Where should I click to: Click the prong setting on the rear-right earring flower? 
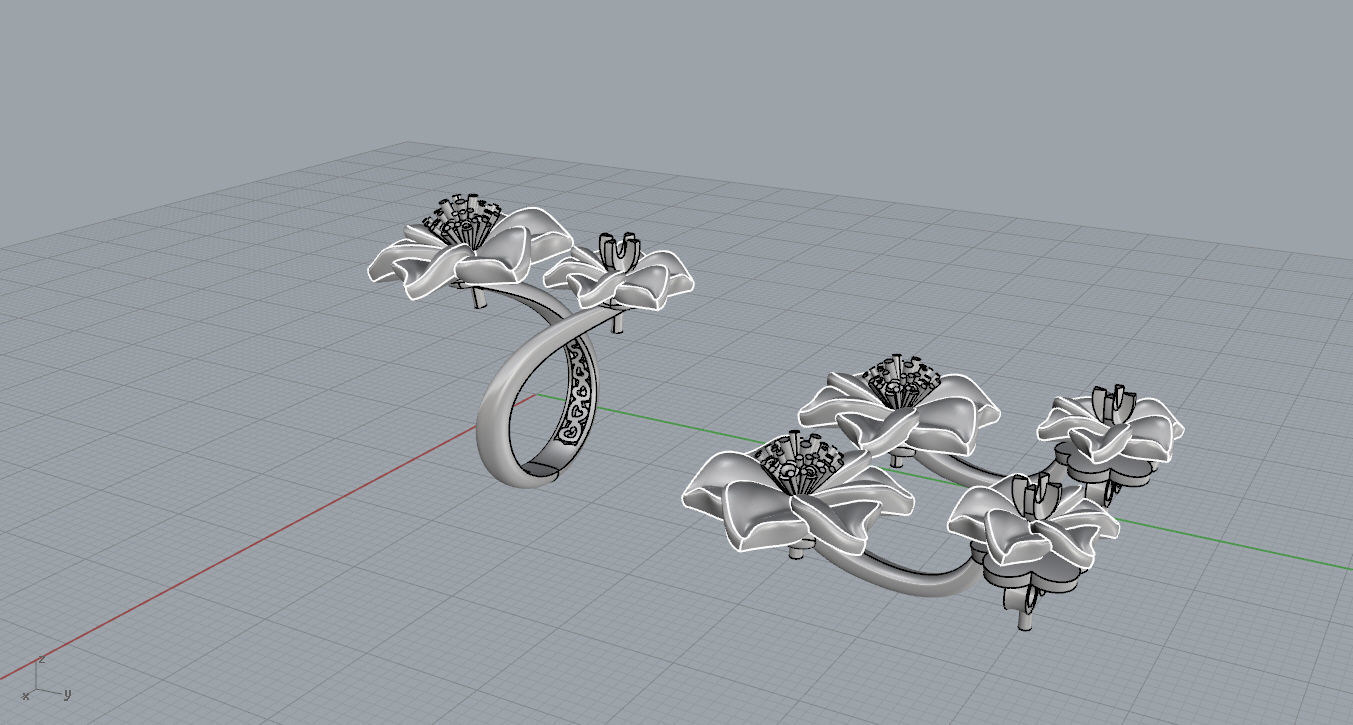(x=1114, y=402)
